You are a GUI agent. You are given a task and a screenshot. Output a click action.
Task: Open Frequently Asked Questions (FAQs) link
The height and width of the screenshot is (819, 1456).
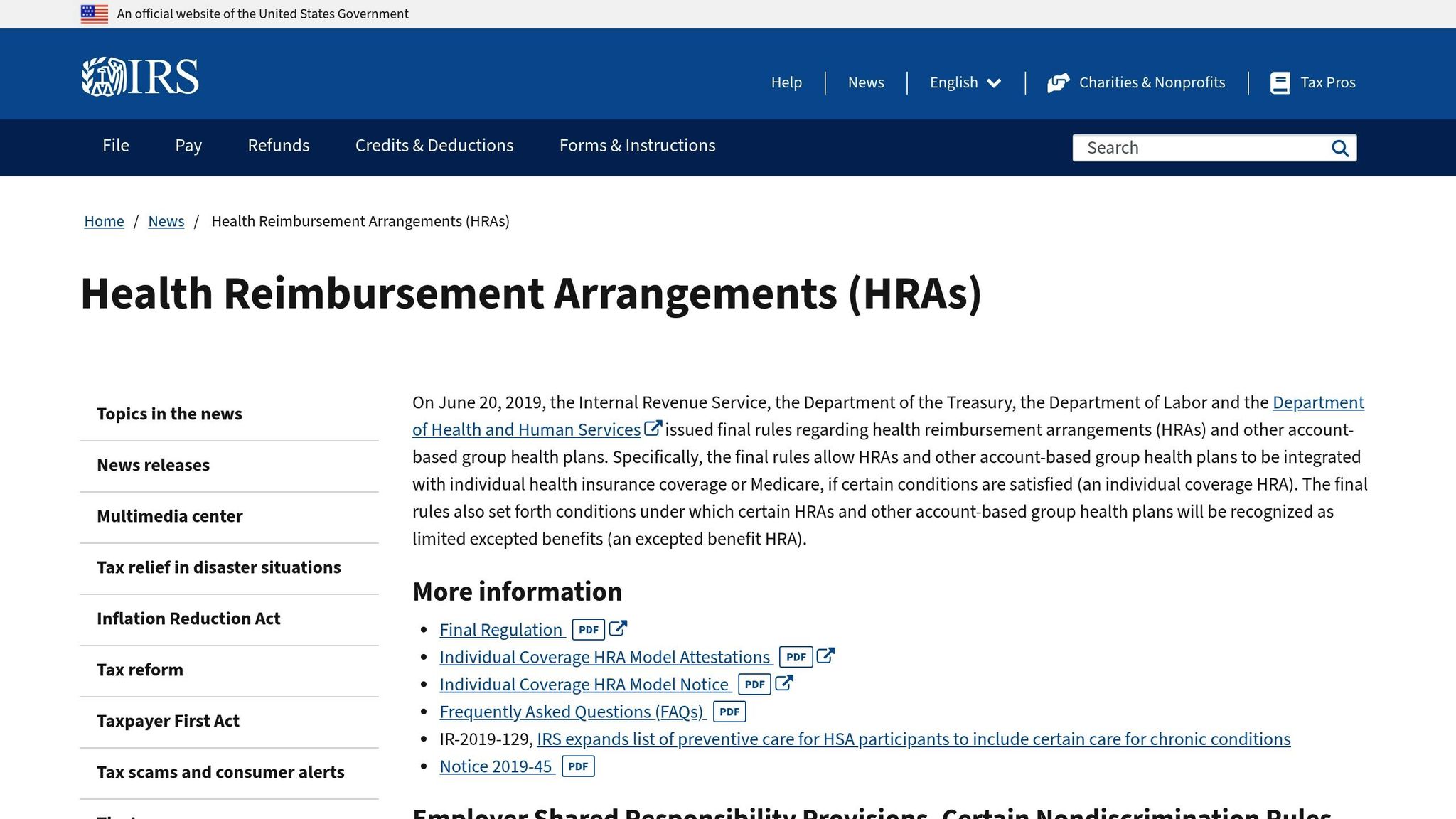click(572, 712)
